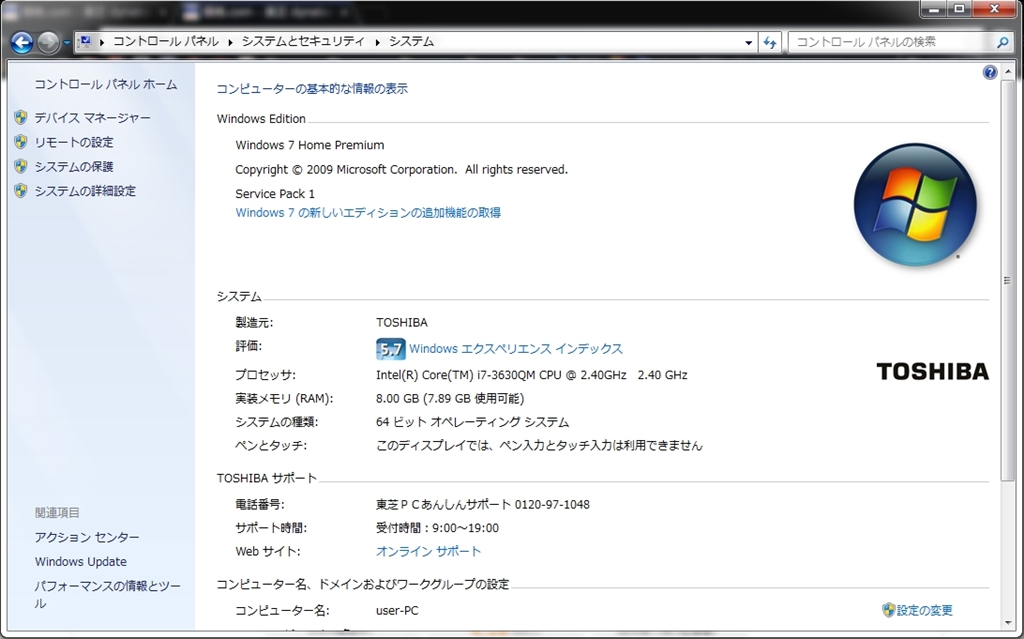The height and width of the screenshot is (639, 1024).
Task: Click shield icon beside システムの詳細設定
Action: [21, 191]
